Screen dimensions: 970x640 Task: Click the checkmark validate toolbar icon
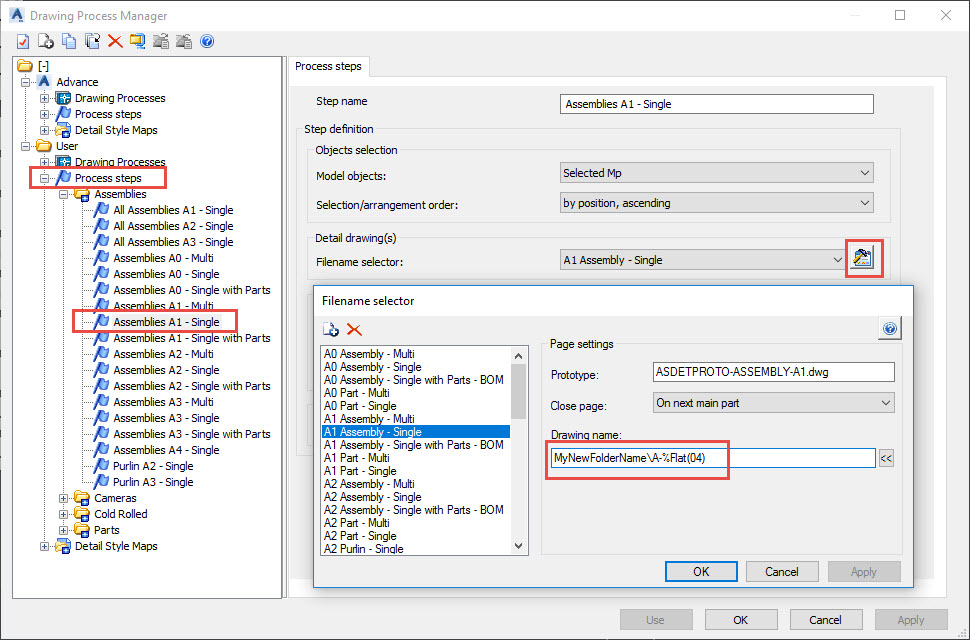coord(23,41)
